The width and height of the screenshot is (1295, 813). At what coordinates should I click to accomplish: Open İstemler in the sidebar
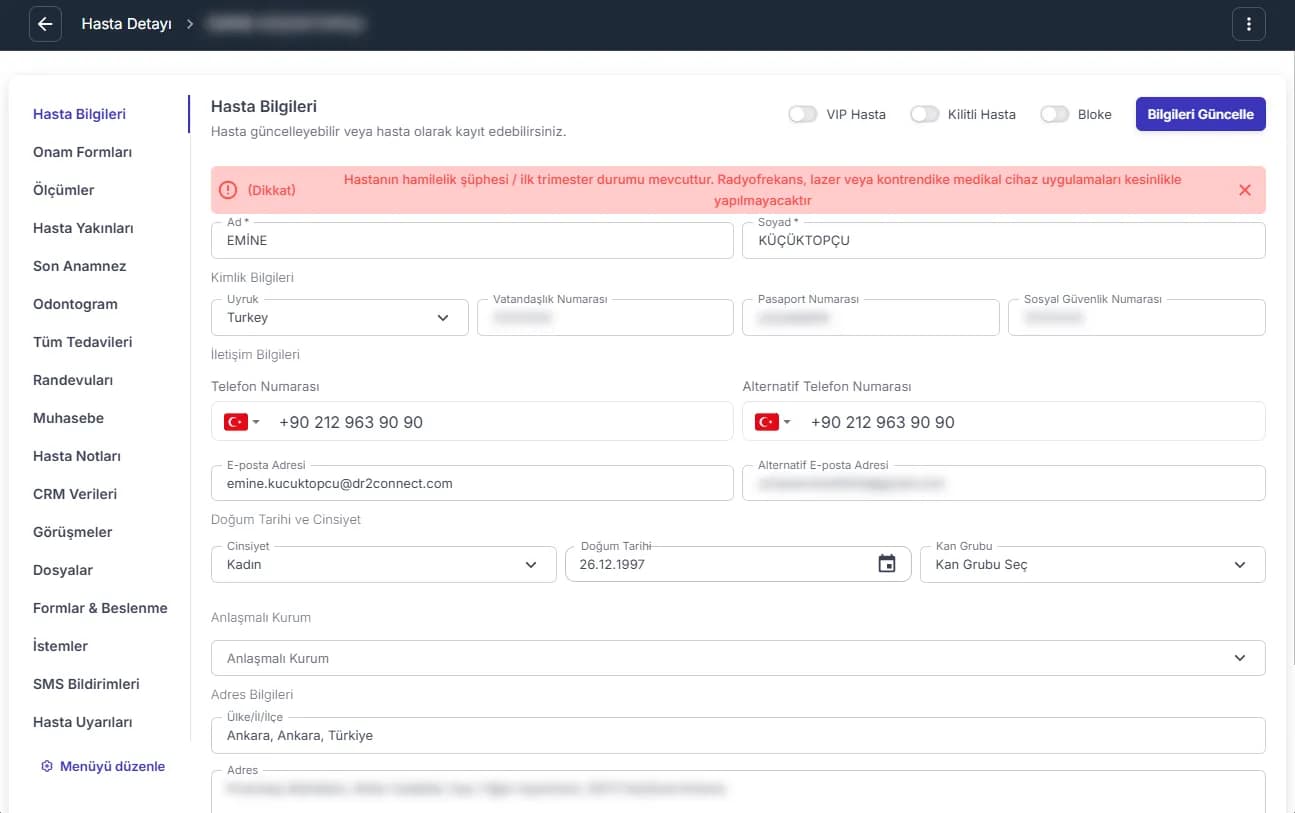tap(60, 646)
